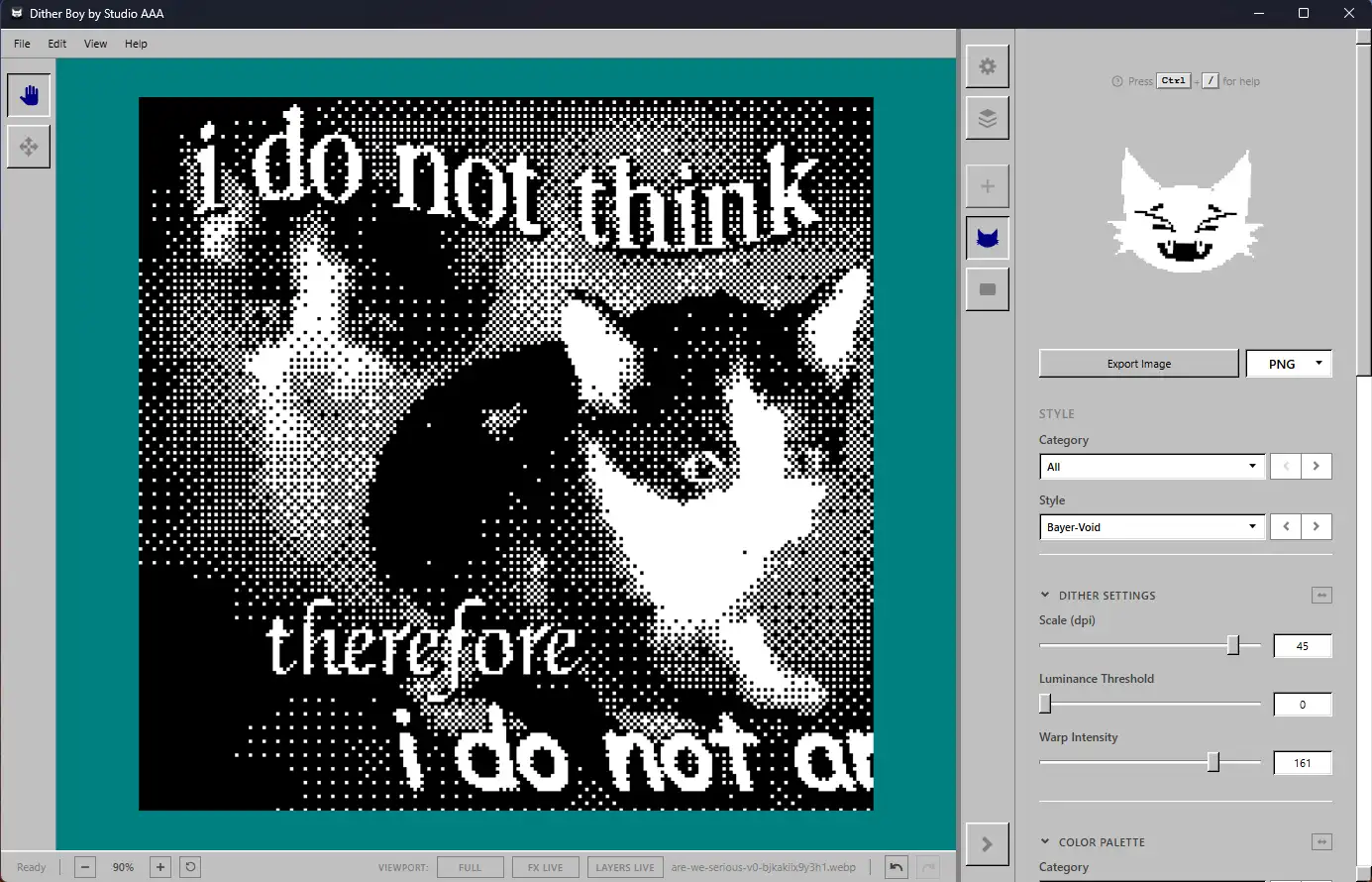
Task: Open the Edit menu
Action: pos(57,44)
